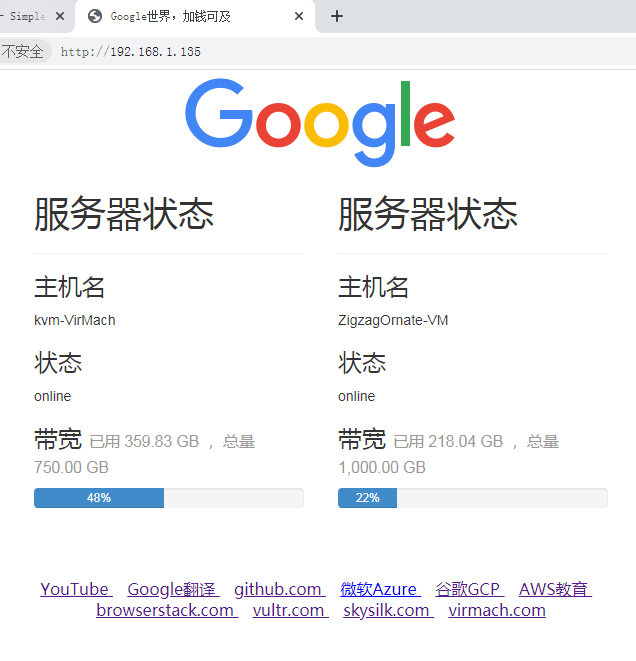This screenshot has width=636, height=661.
Task: Open the Google翻译 link
Action: click(x=173, y=589)
